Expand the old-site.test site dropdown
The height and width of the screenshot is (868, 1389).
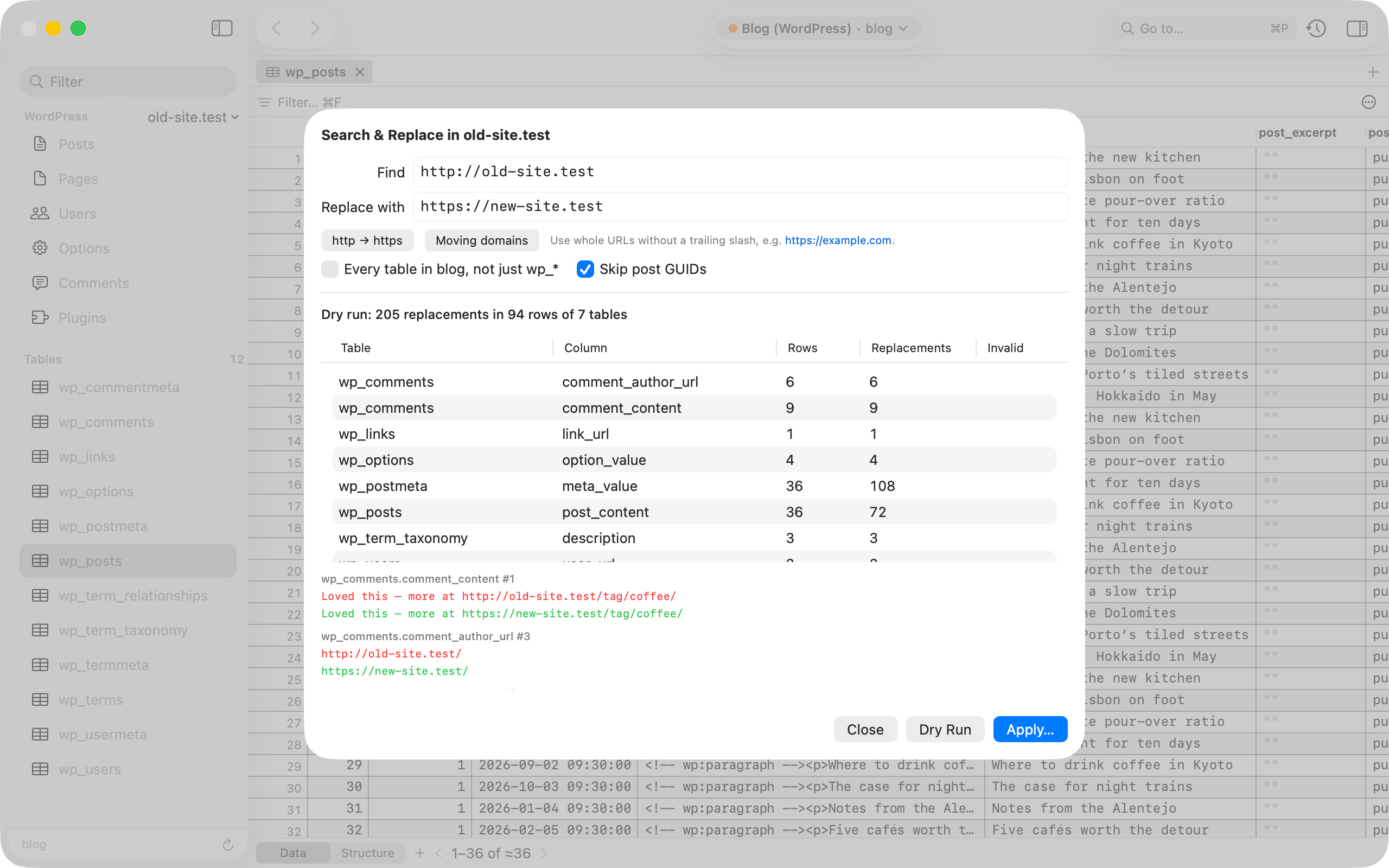(x=193, y=117)
